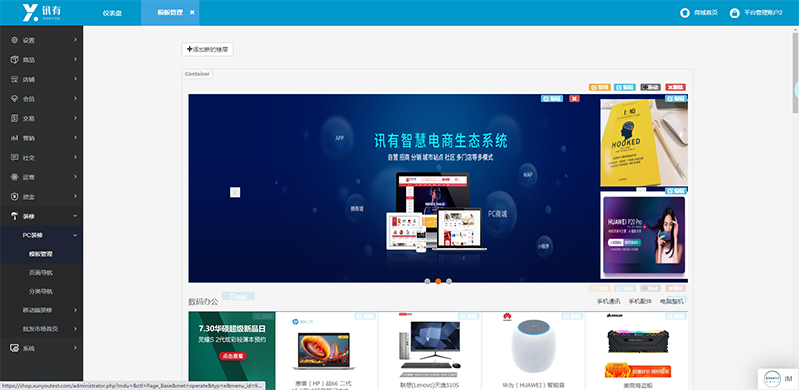Open the HP laptop product image
799x390 pixels.
coord(324,350)
